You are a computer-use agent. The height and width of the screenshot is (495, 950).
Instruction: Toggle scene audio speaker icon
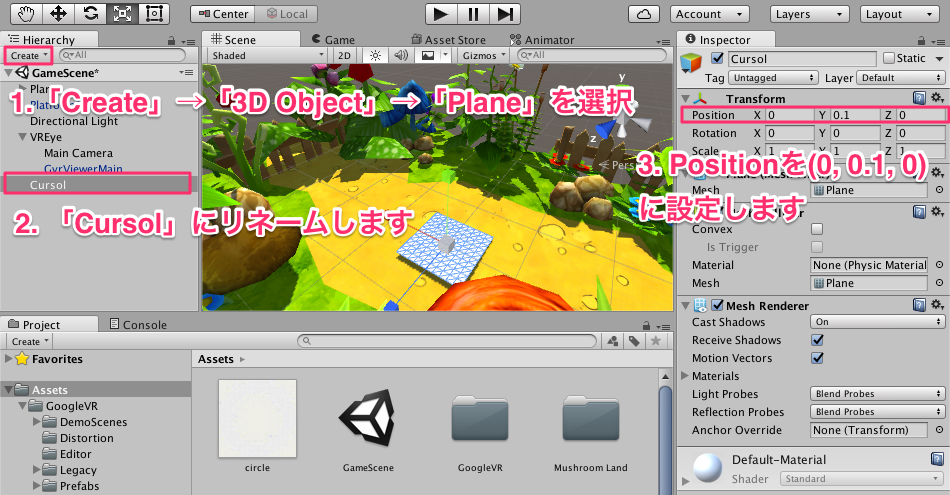pyautogui.click(x=401, y=56)
